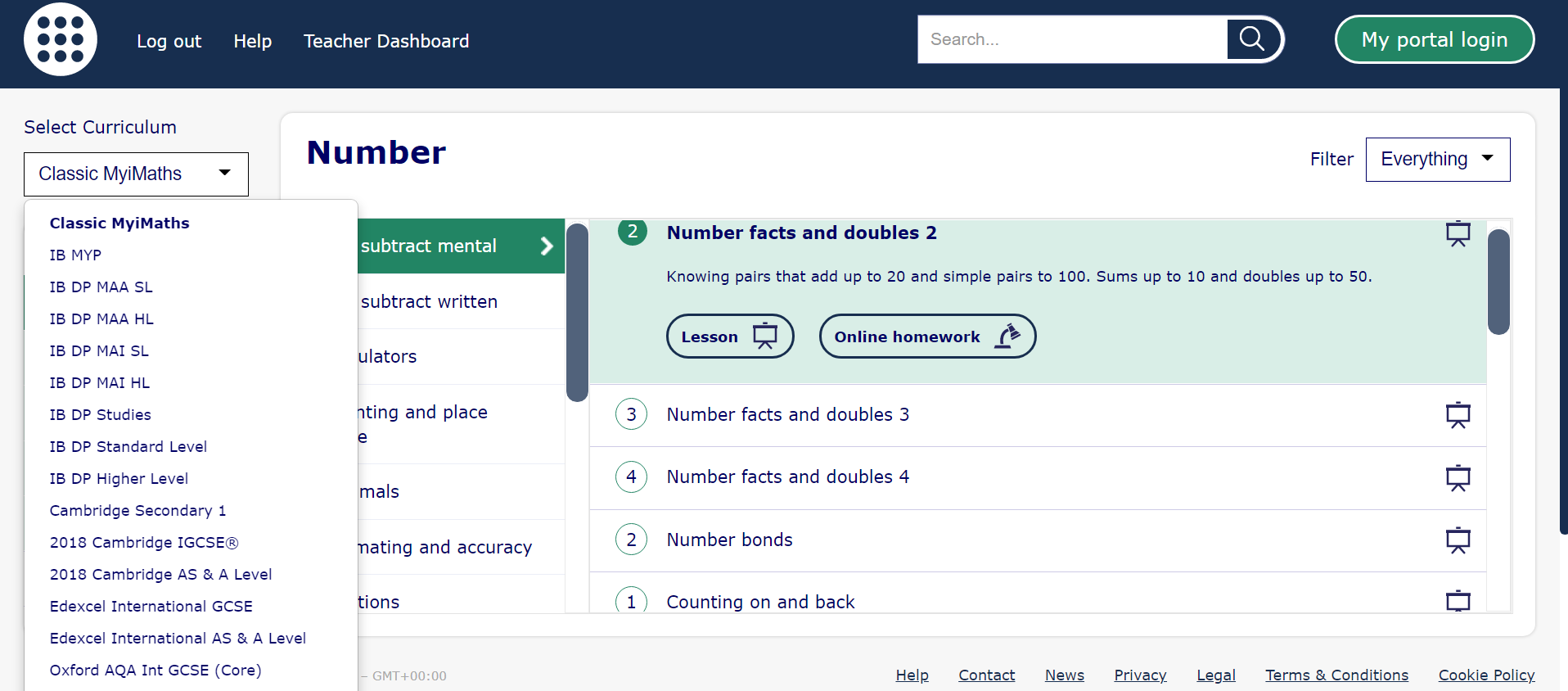
Task: Choose Cambridge Secondary 1 from curriculum list
Action: (137, 511)
